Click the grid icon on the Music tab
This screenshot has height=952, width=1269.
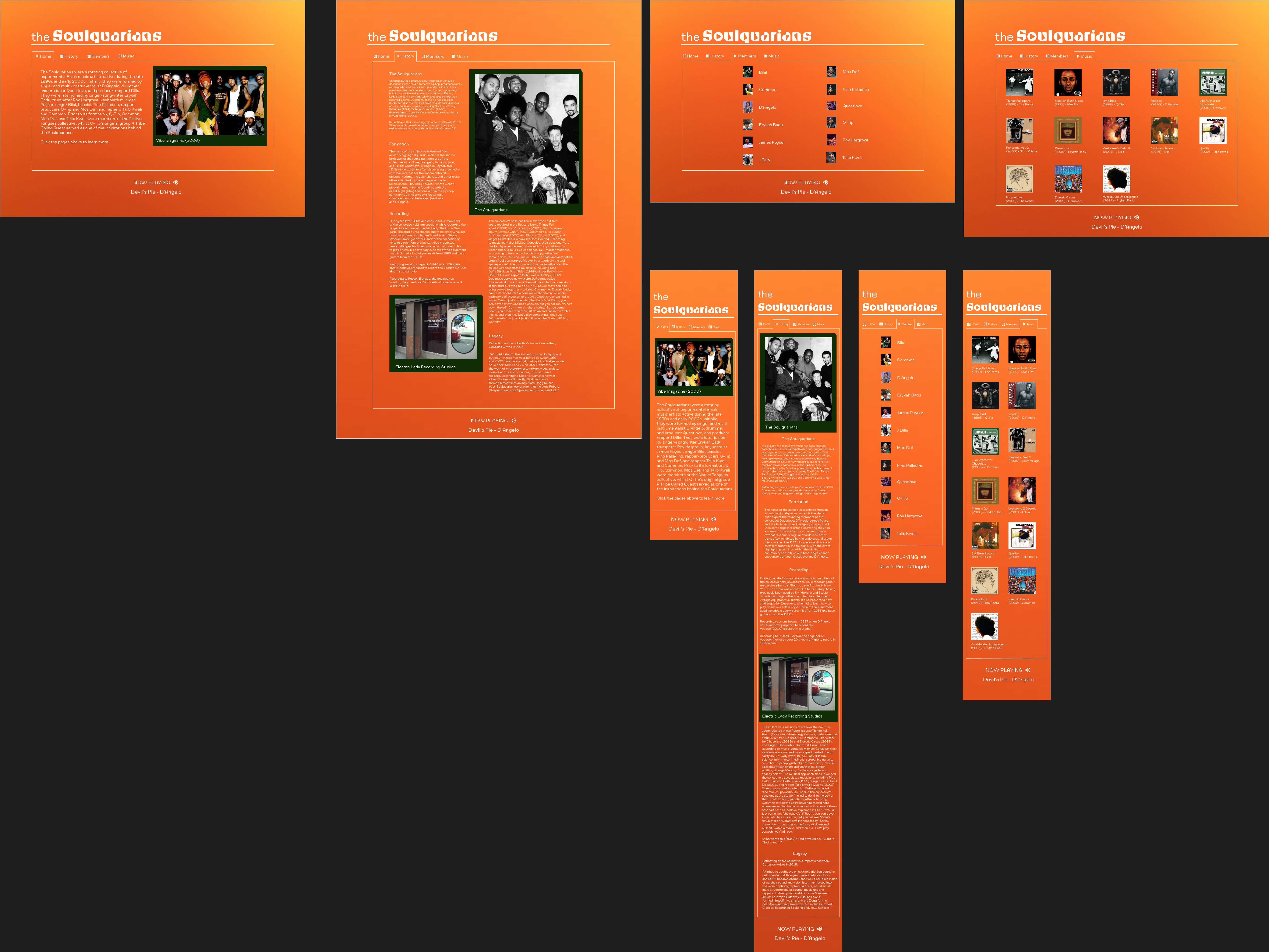click(x=120, y=56)
